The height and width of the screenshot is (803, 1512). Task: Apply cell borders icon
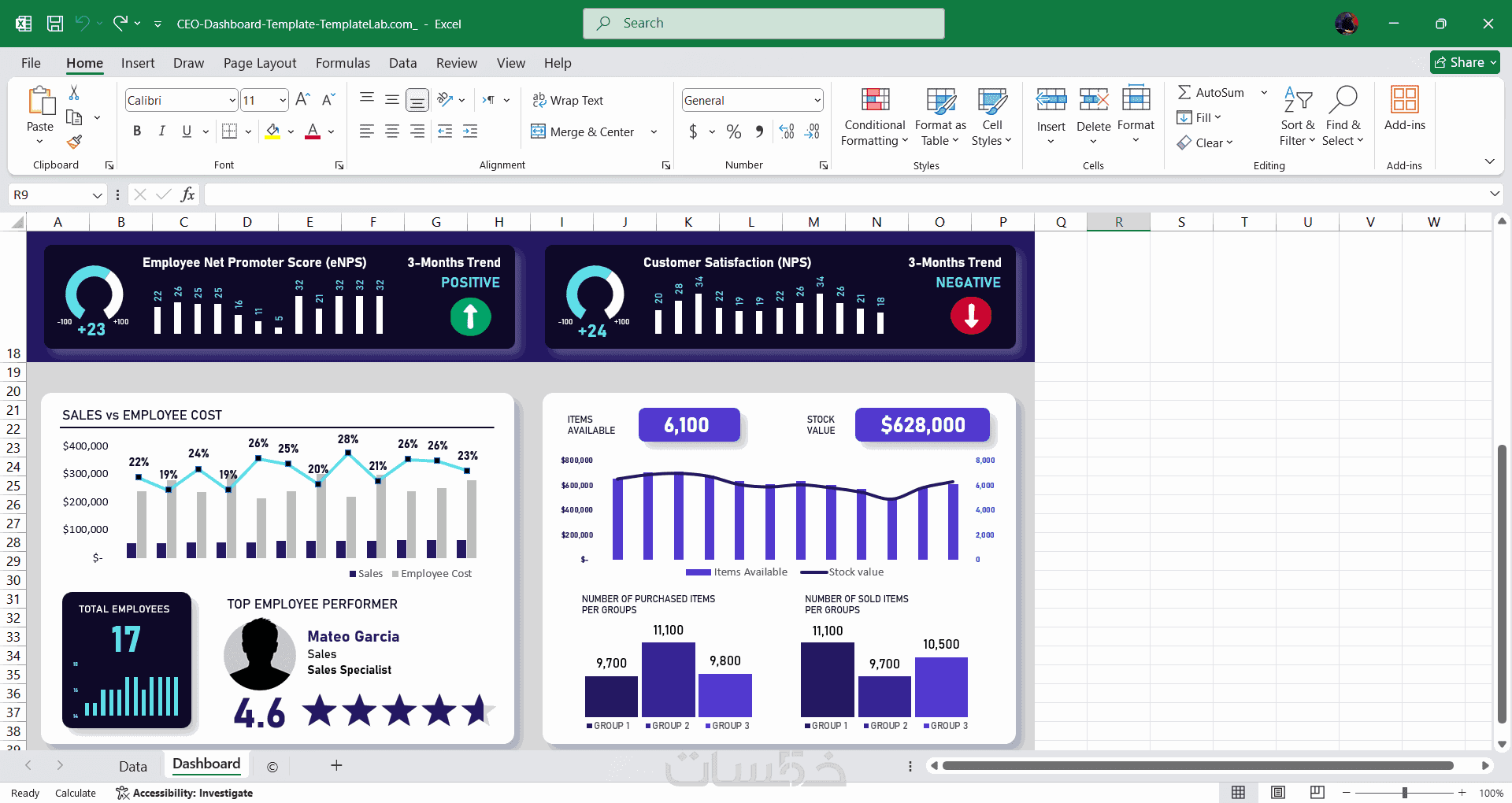pyautogui.click(x=229, y=131)
